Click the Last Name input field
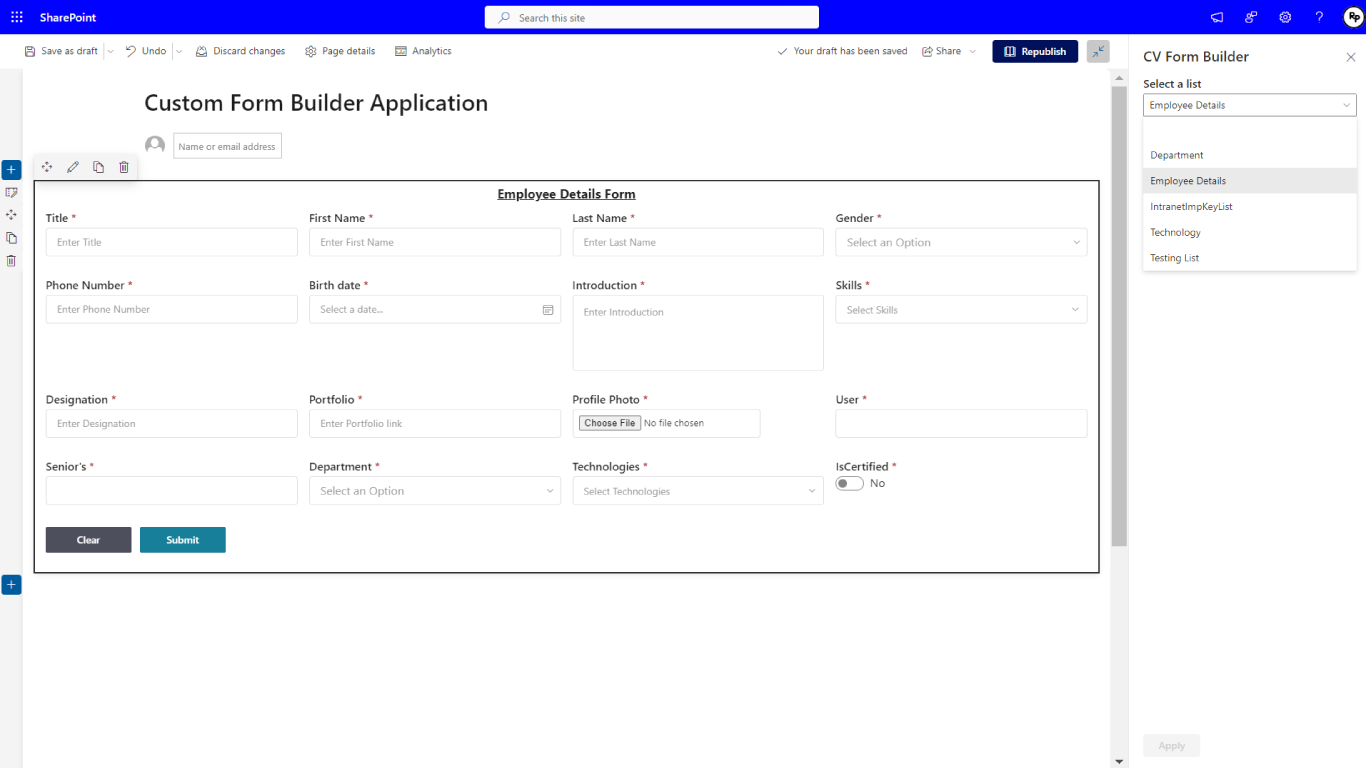 coord(698,242)
